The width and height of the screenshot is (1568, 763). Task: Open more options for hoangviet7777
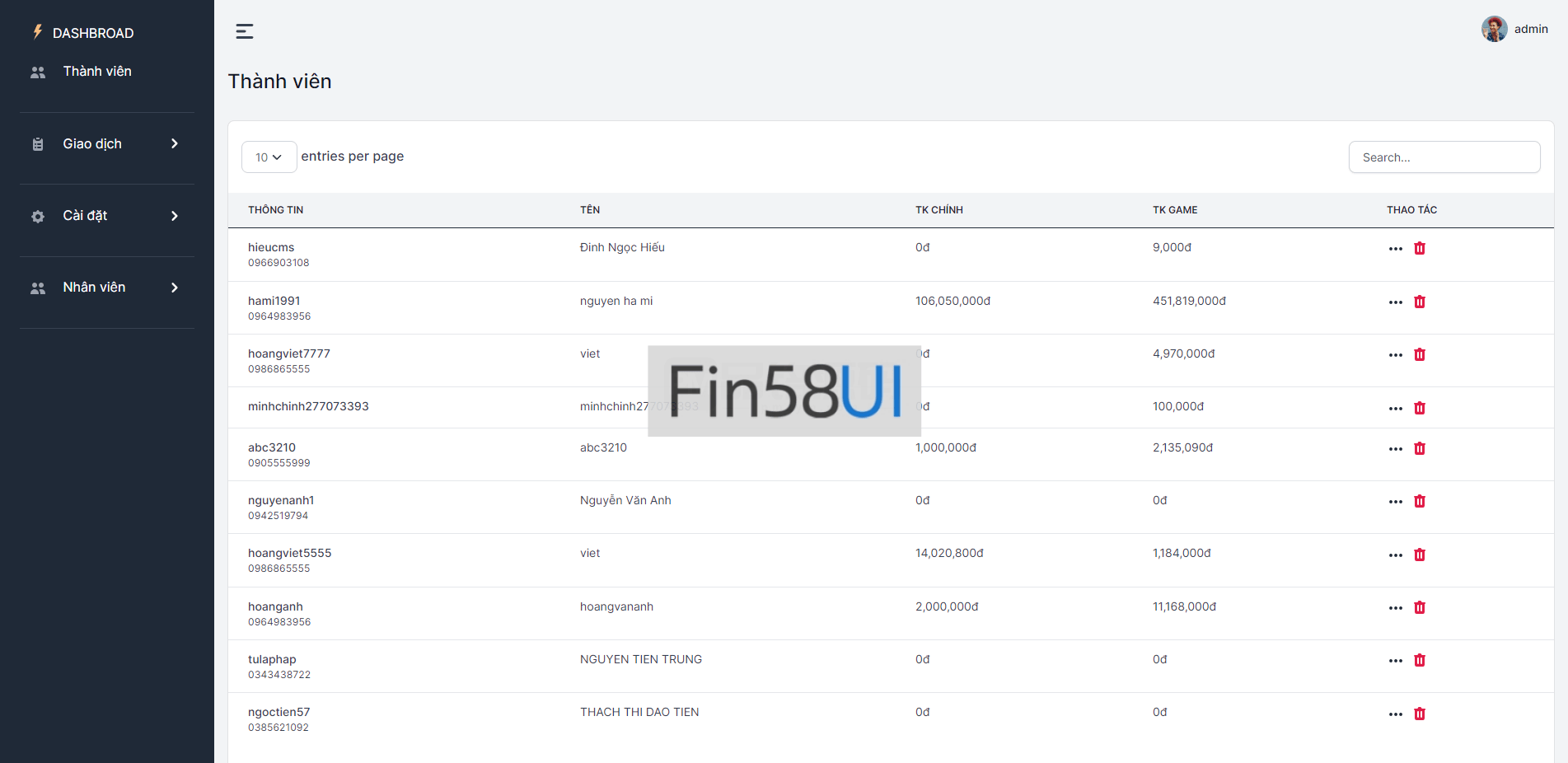[x=1395, y=355]
